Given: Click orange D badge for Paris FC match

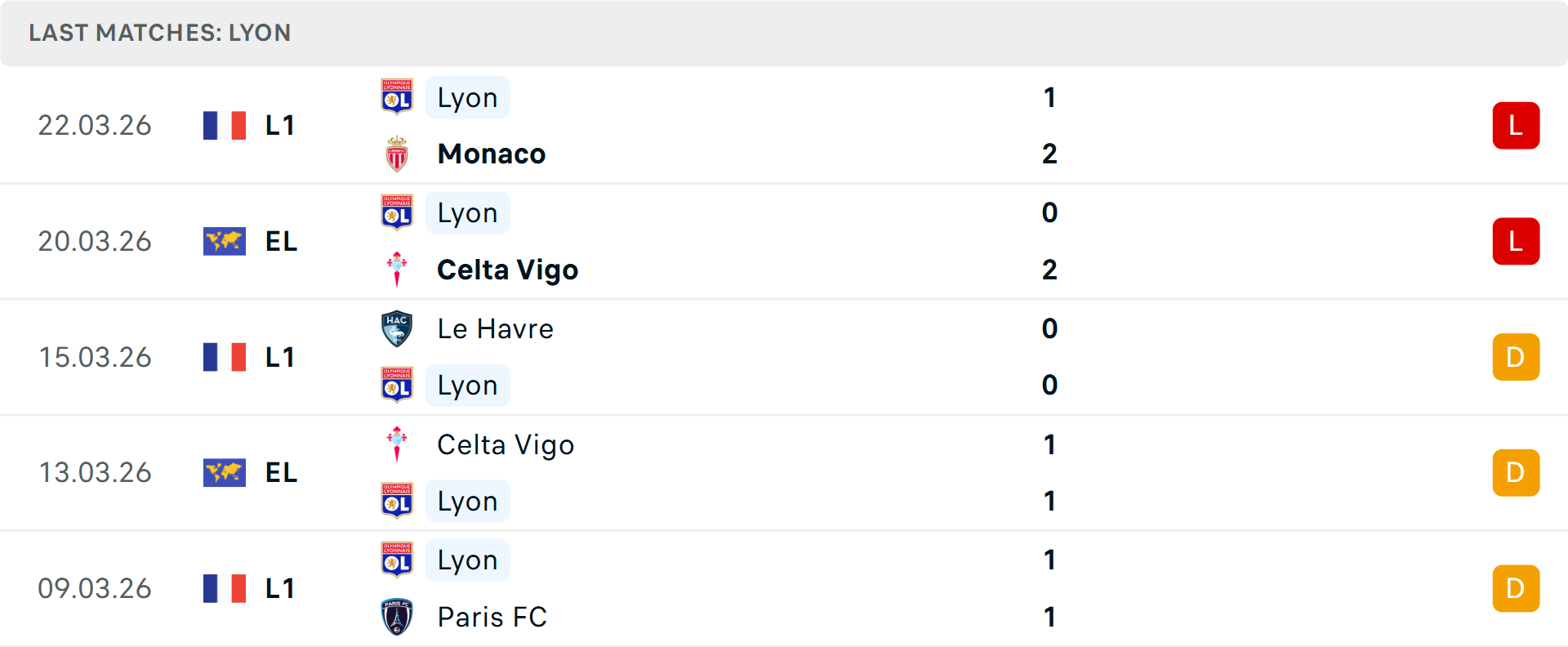Looking at the screenshot, I should 1516,589.
